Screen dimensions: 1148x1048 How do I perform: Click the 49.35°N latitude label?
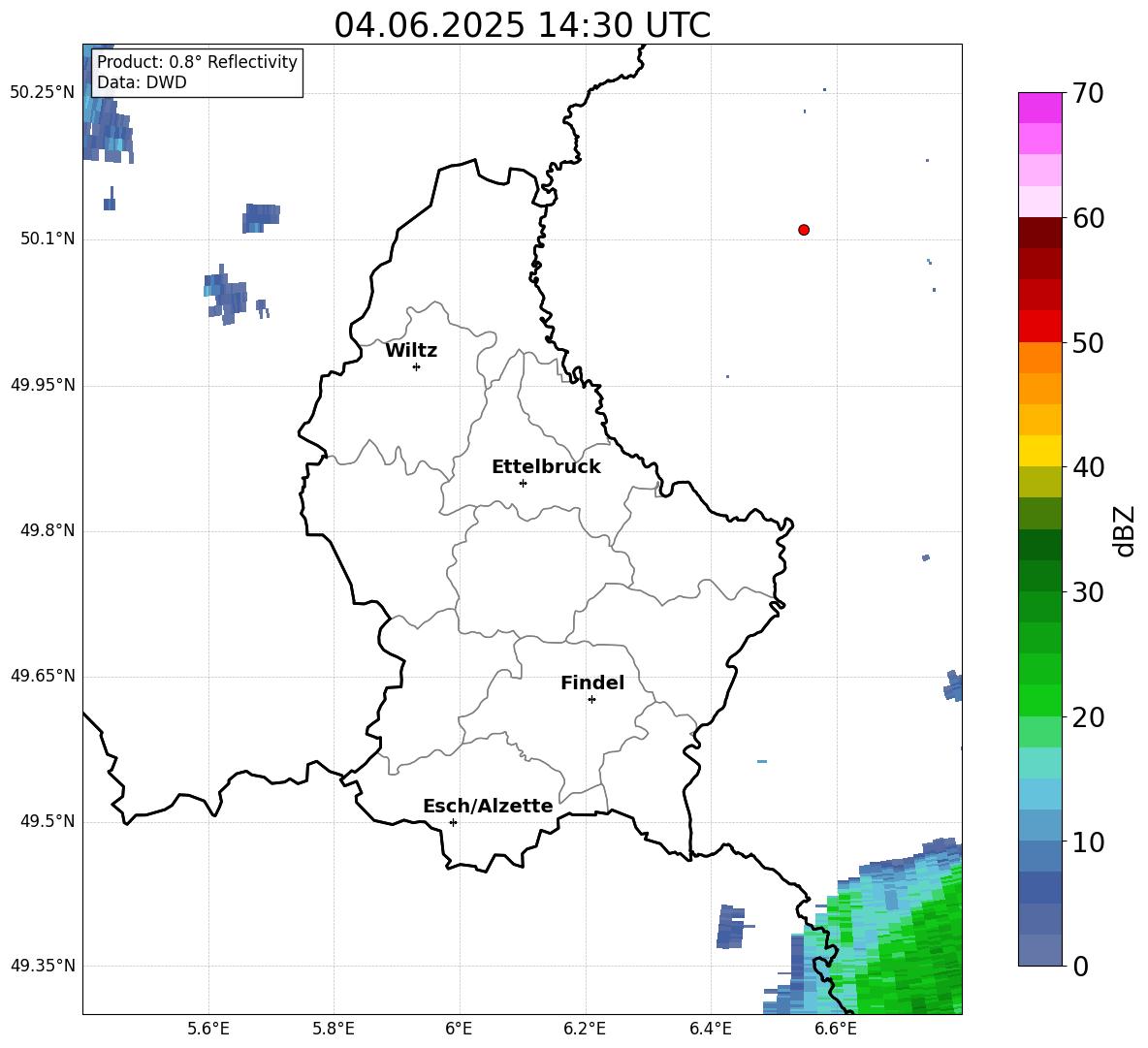pyautogui.click(x=43, y=966)
